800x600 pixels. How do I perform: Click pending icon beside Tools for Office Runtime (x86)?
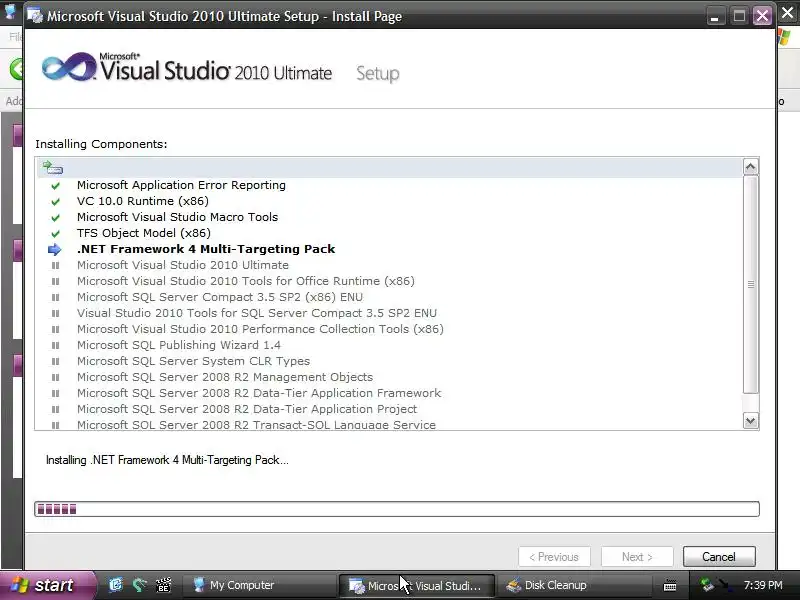[56, 282]
